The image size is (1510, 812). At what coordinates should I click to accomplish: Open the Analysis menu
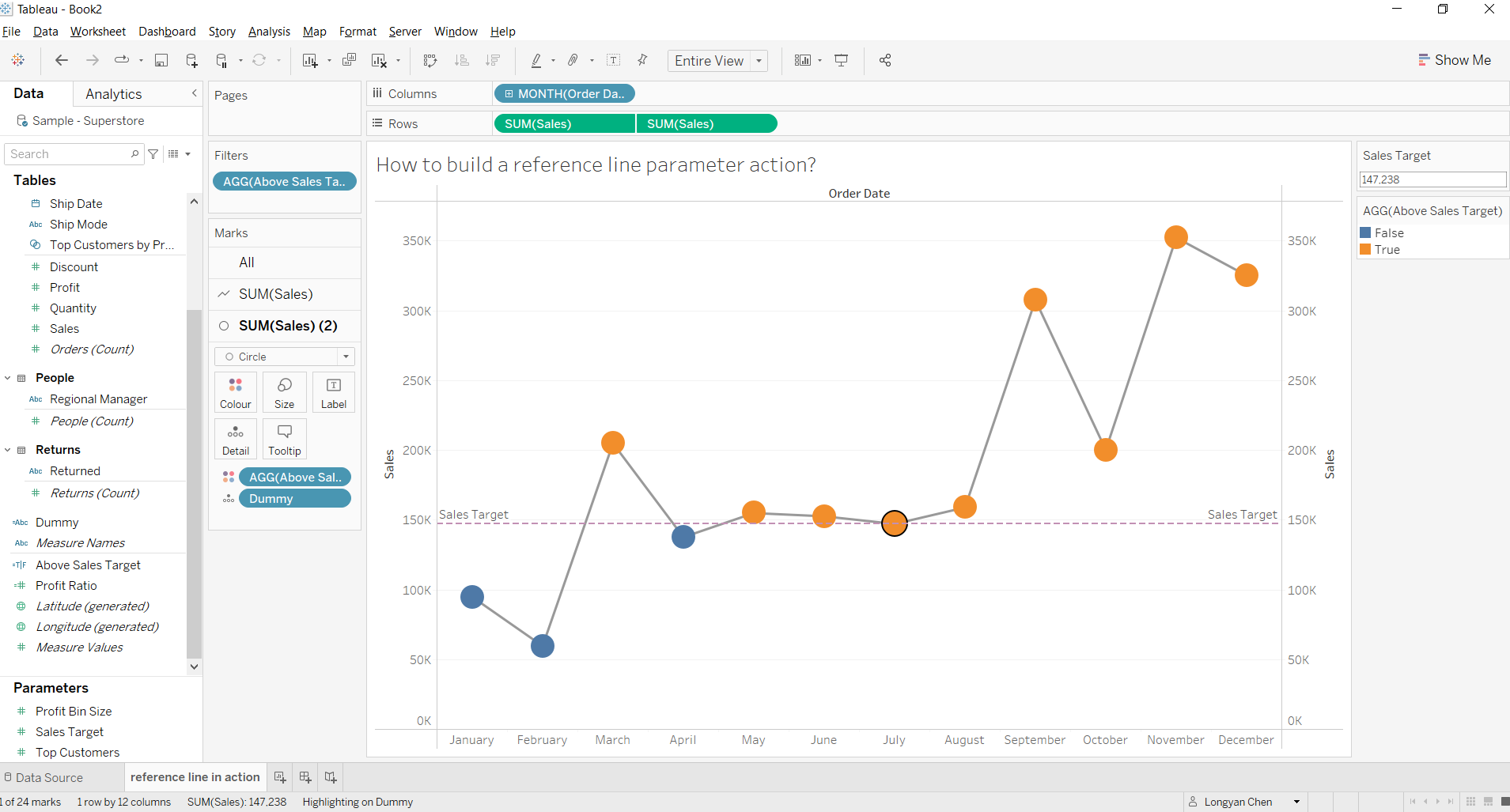pyautogui.click(x=269, y=32)
